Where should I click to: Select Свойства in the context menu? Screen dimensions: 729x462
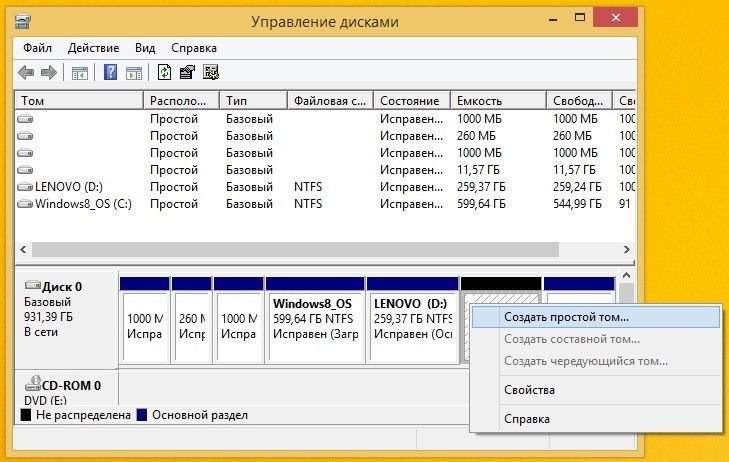(x=529, y=390)
